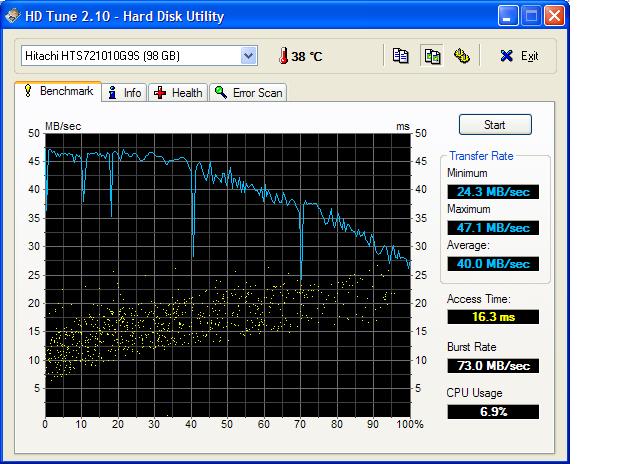
Task: Click the Access Time label
Action: [479, 299]
